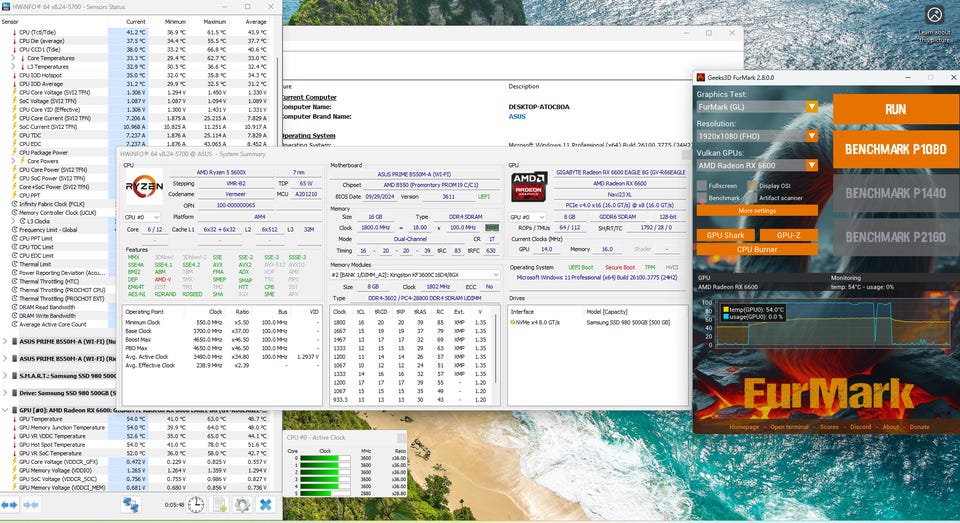Enable the Fullscreen checkbox in FurMark

click(702, 186)
